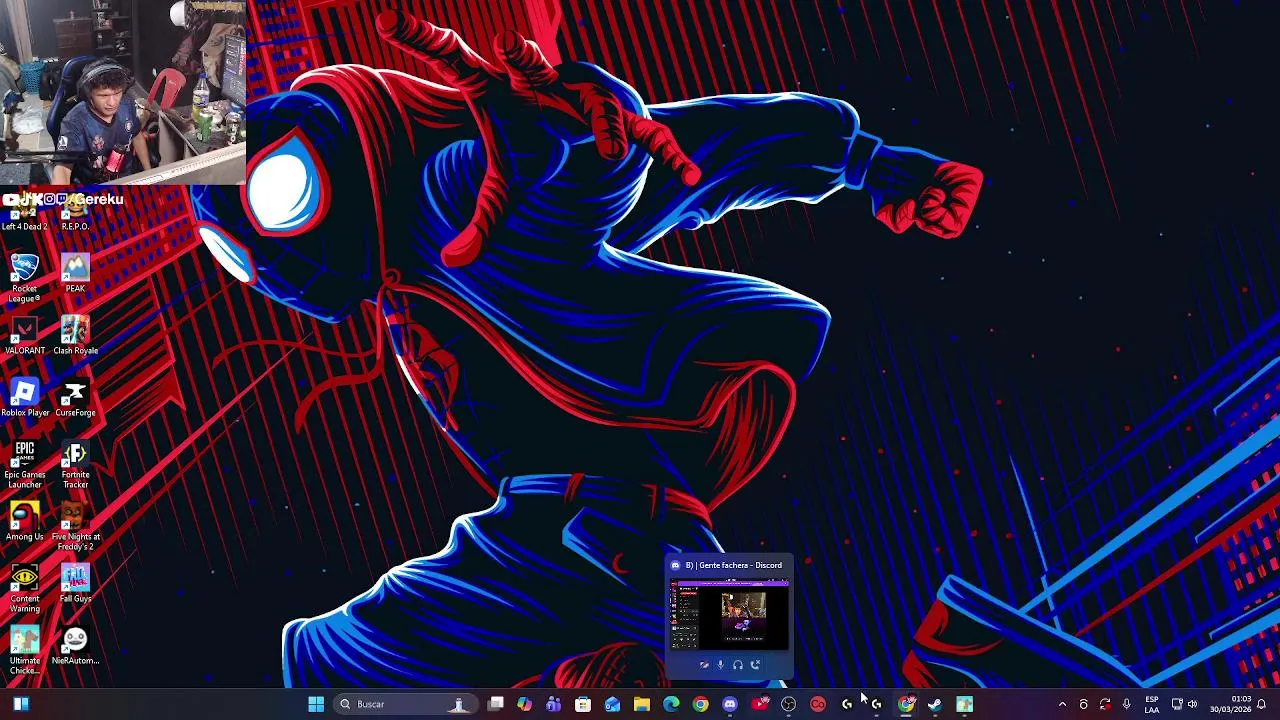Viewport: 1280px width, 720px height.
Task: Click the sync icon in tray
Action: [1105, 704]
